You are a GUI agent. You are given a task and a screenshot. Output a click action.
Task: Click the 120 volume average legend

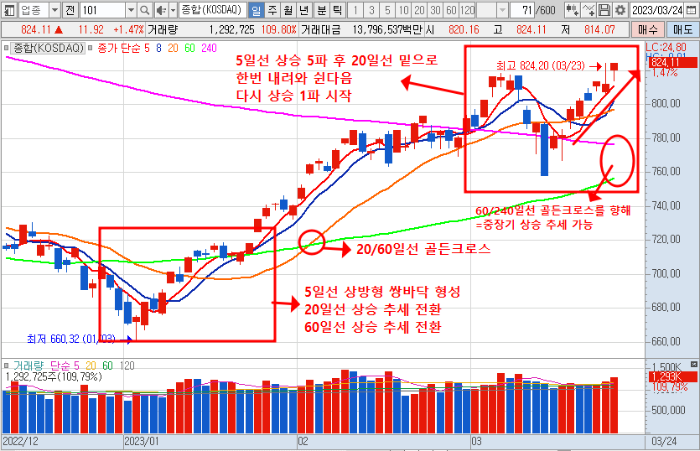[127, 366]
